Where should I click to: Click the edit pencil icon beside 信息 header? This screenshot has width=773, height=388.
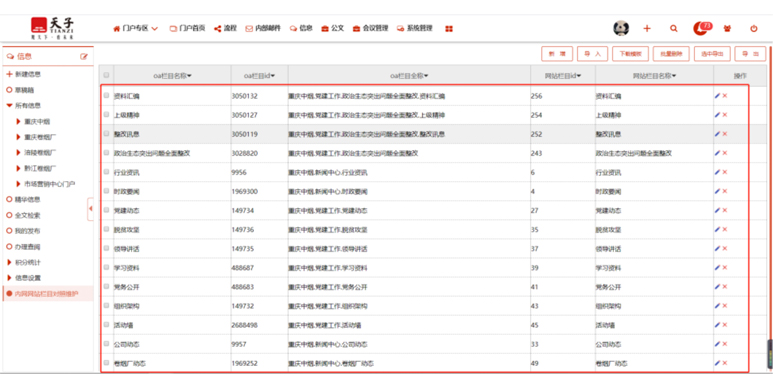[84, 57]
